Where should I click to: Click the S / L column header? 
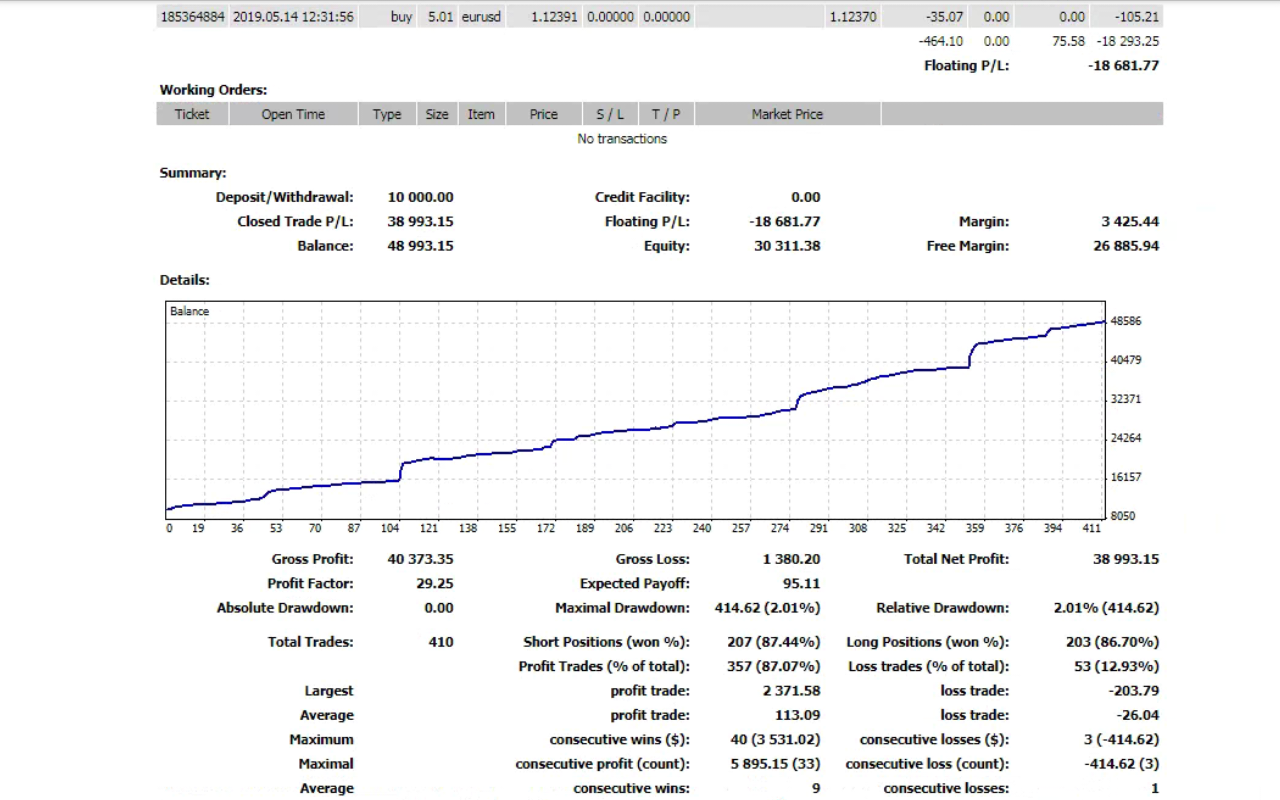point(610,114)
